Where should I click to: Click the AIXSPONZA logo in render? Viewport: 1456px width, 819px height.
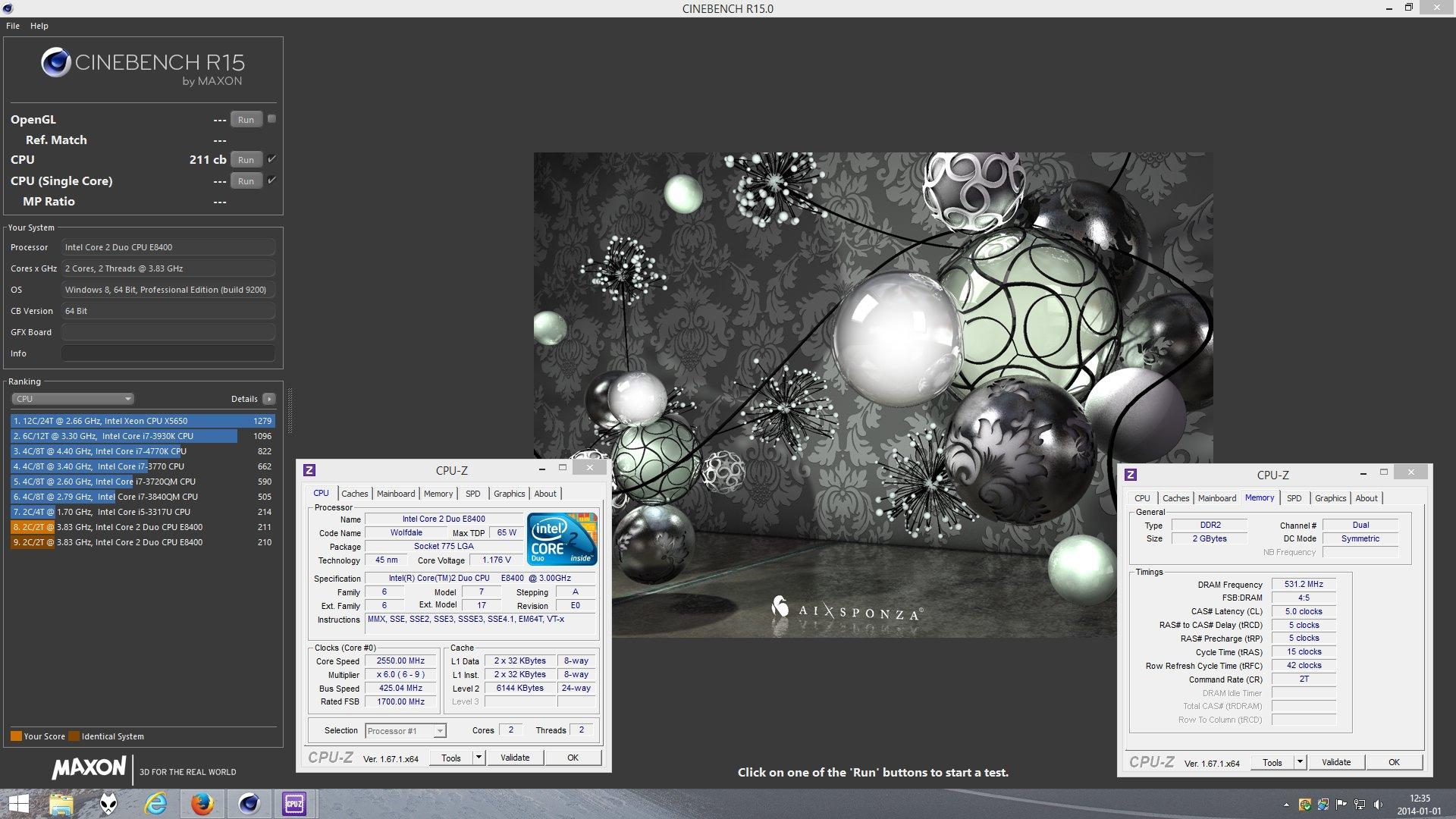point(847,608)
